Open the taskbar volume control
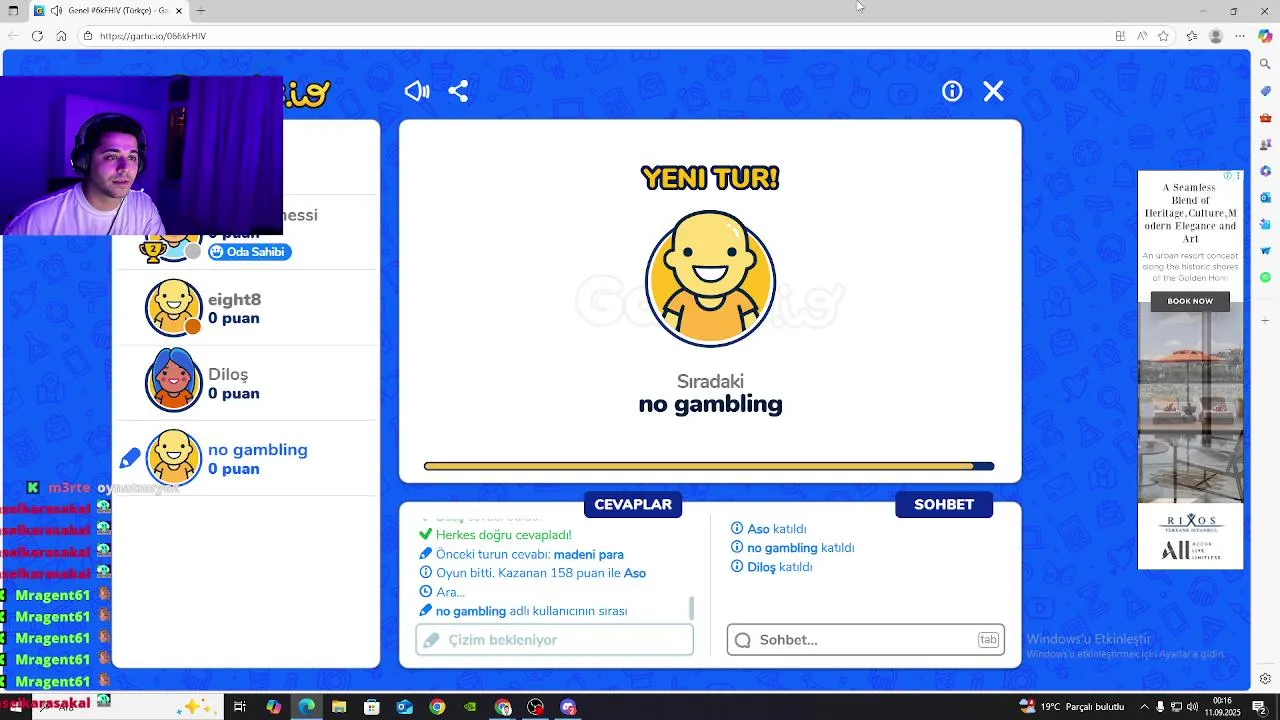The width and height of the screenshot is (1280, 720). coord(1192,707)
